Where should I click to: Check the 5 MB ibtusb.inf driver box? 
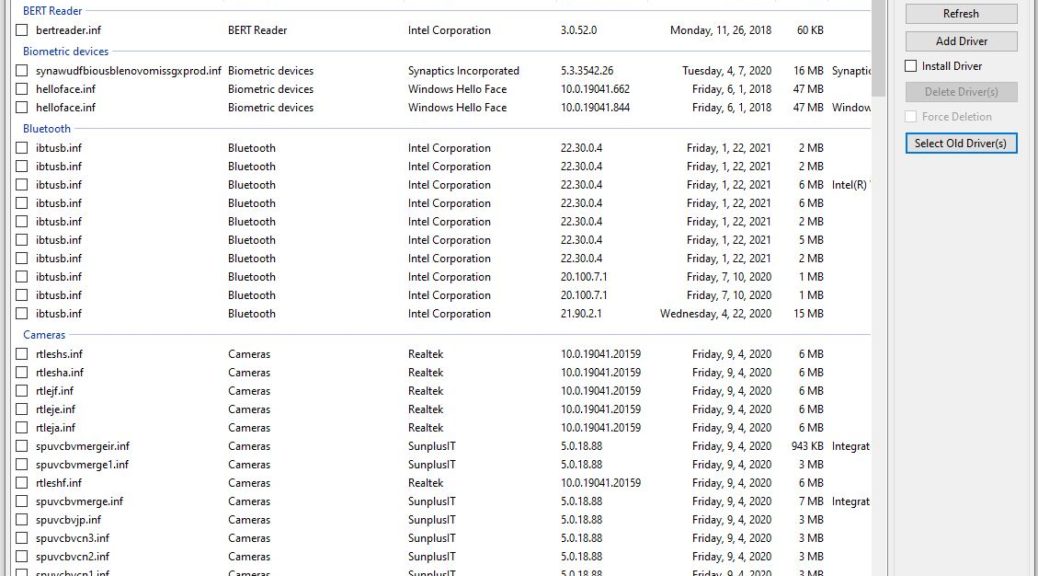click(22, 240)
